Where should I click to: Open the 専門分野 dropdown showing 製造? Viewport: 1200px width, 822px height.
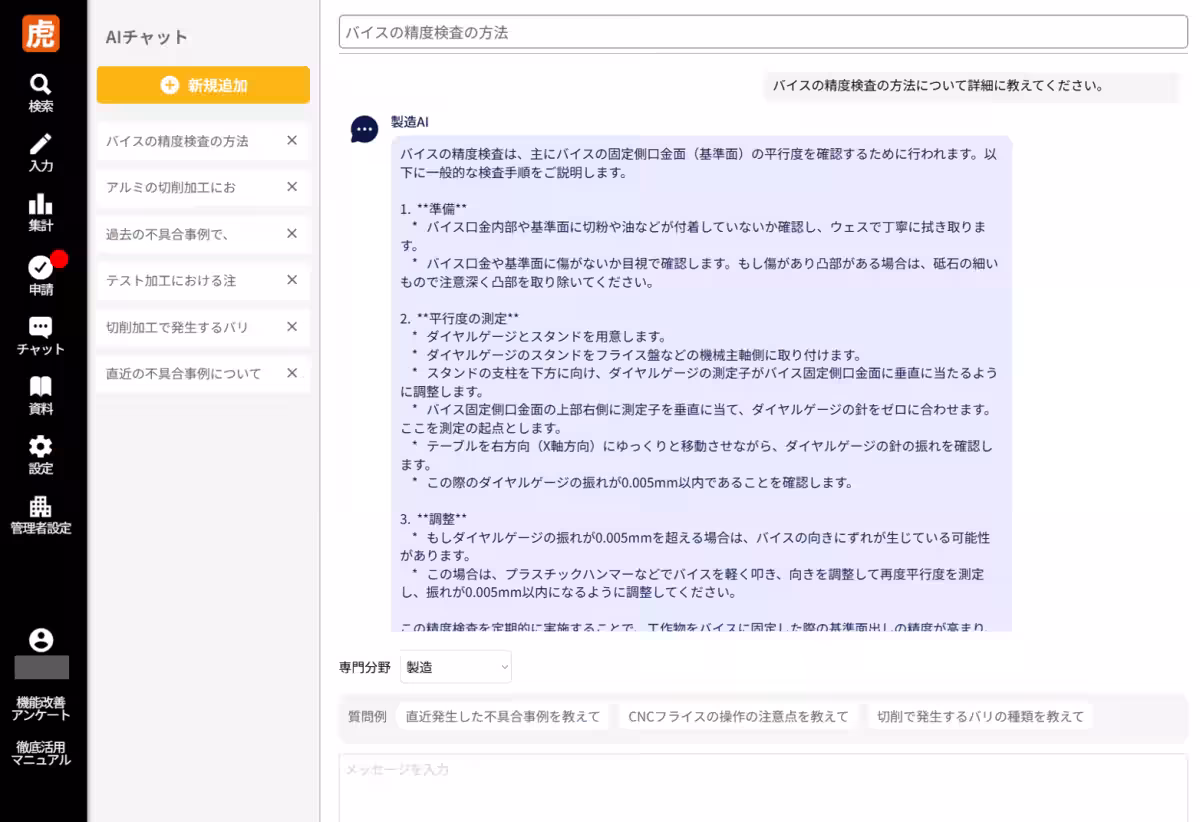(456, 667)
